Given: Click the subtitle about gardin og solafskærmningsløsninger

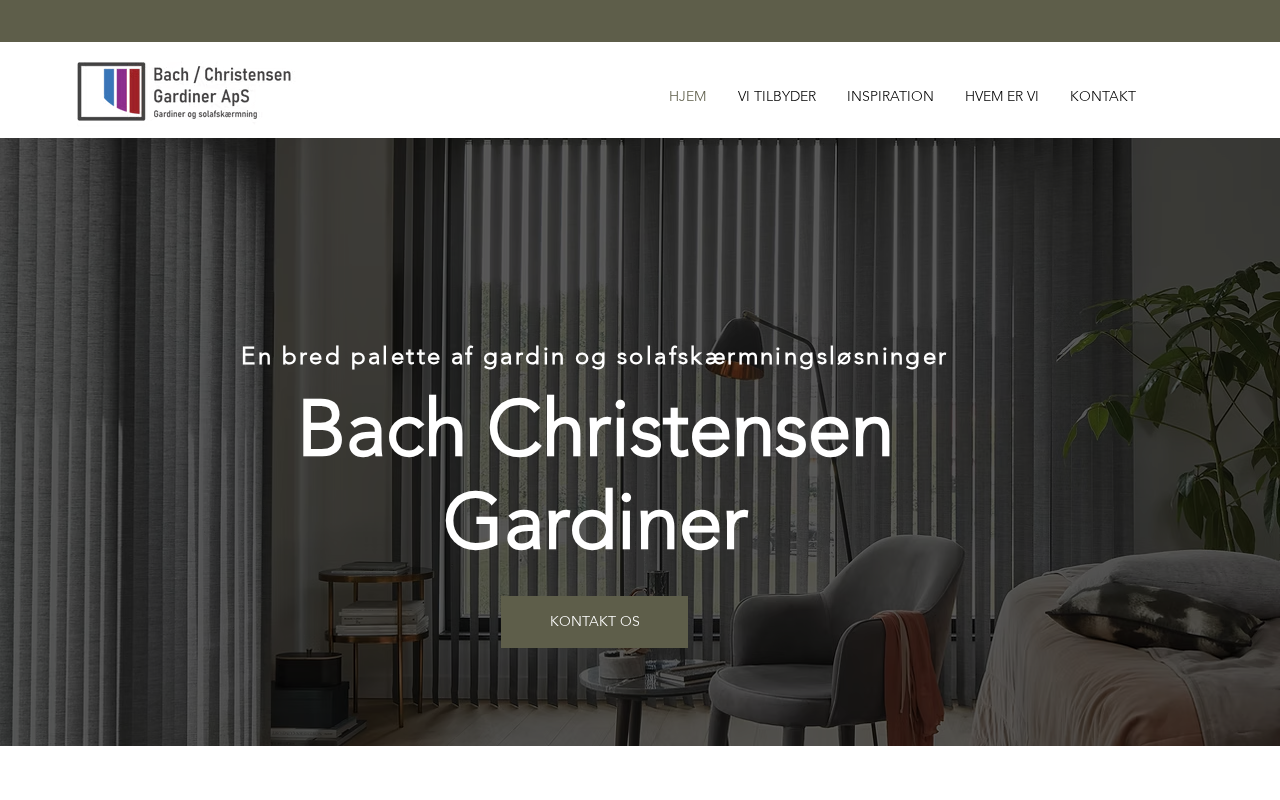Looking at the screenshot, I should point(594,356).
